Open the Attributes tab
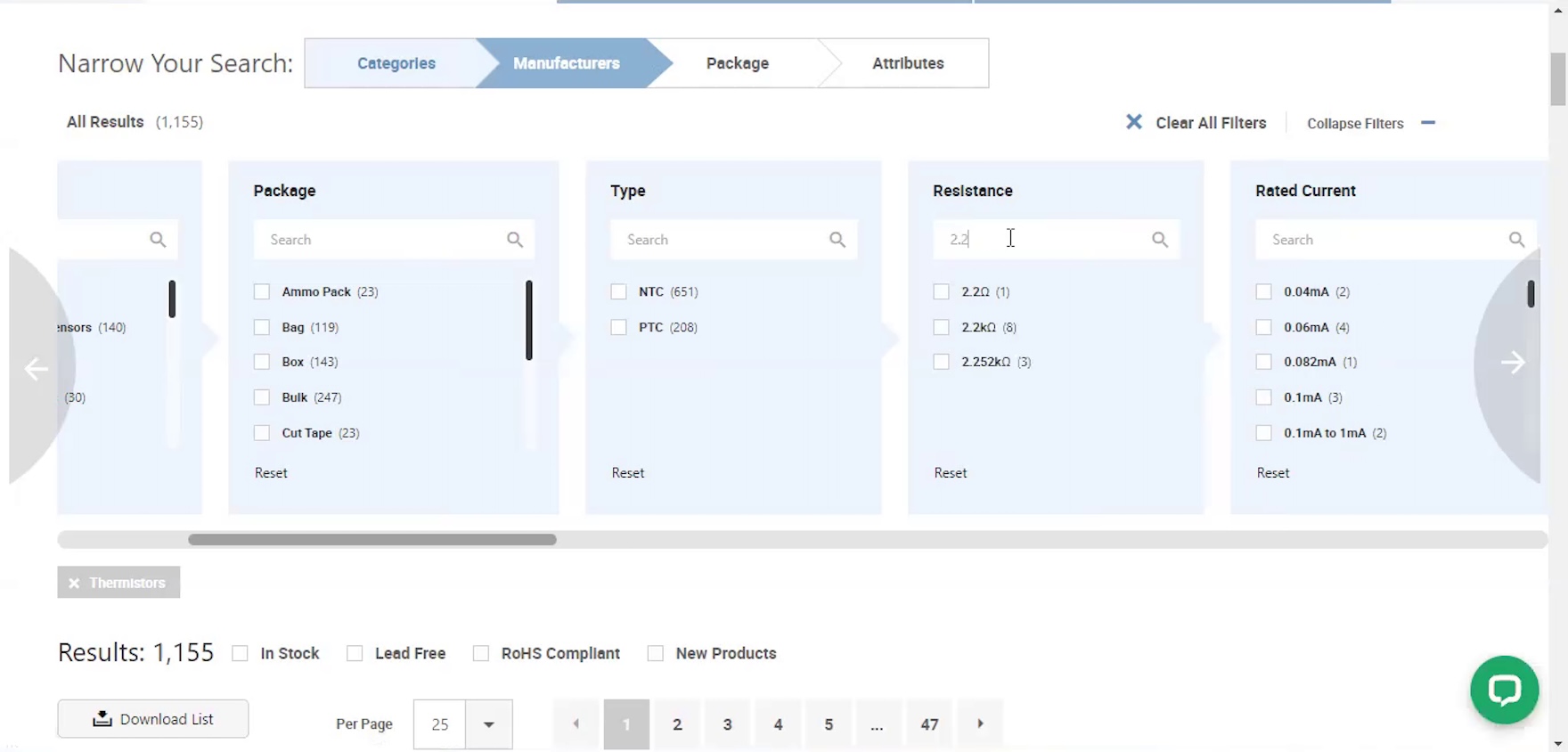This screenshot has width=1568, height=752. click(x=907, y=63)
